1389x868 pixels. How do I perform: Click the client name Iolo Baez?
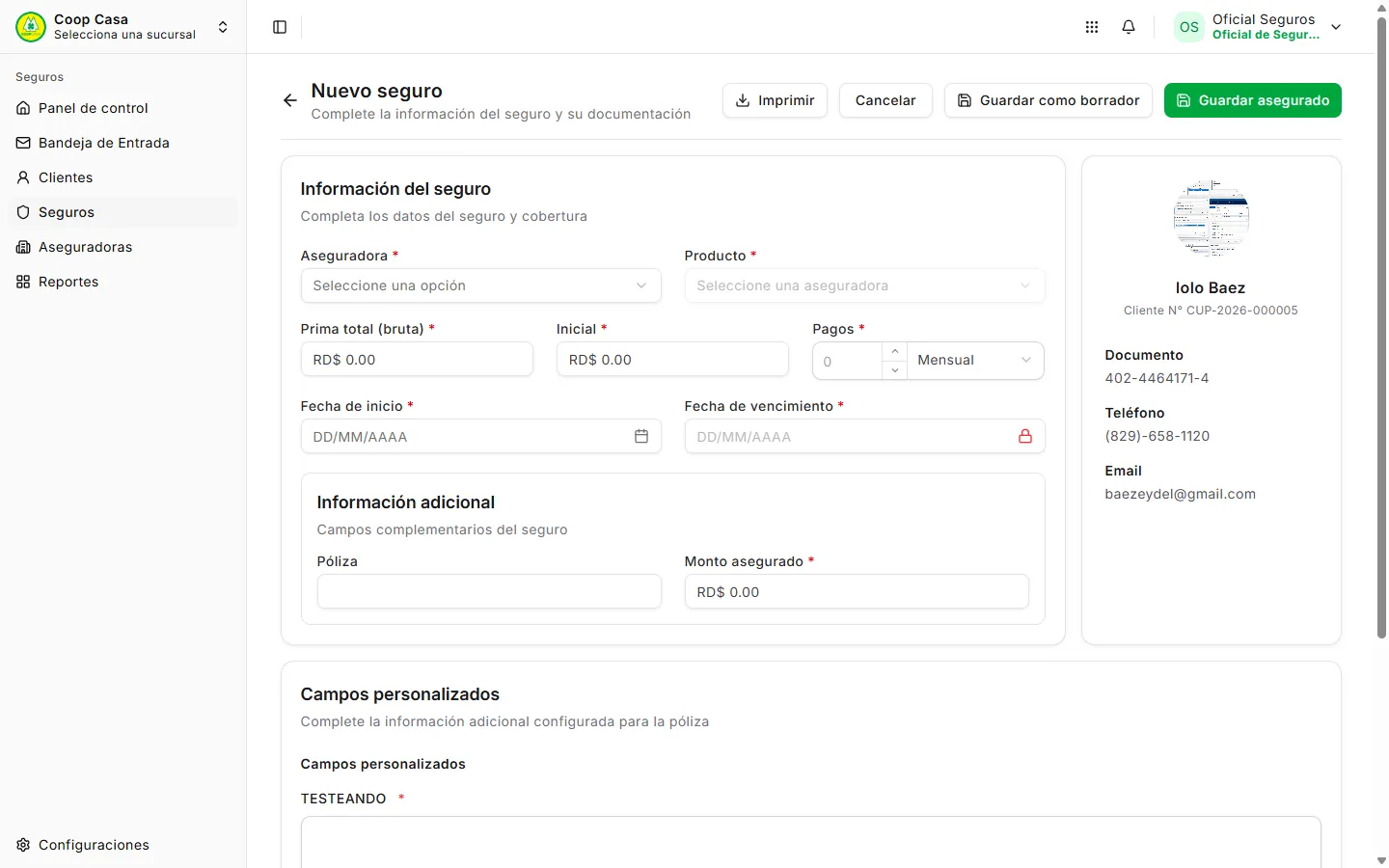pyautogui.click(x=1211, y=288)
